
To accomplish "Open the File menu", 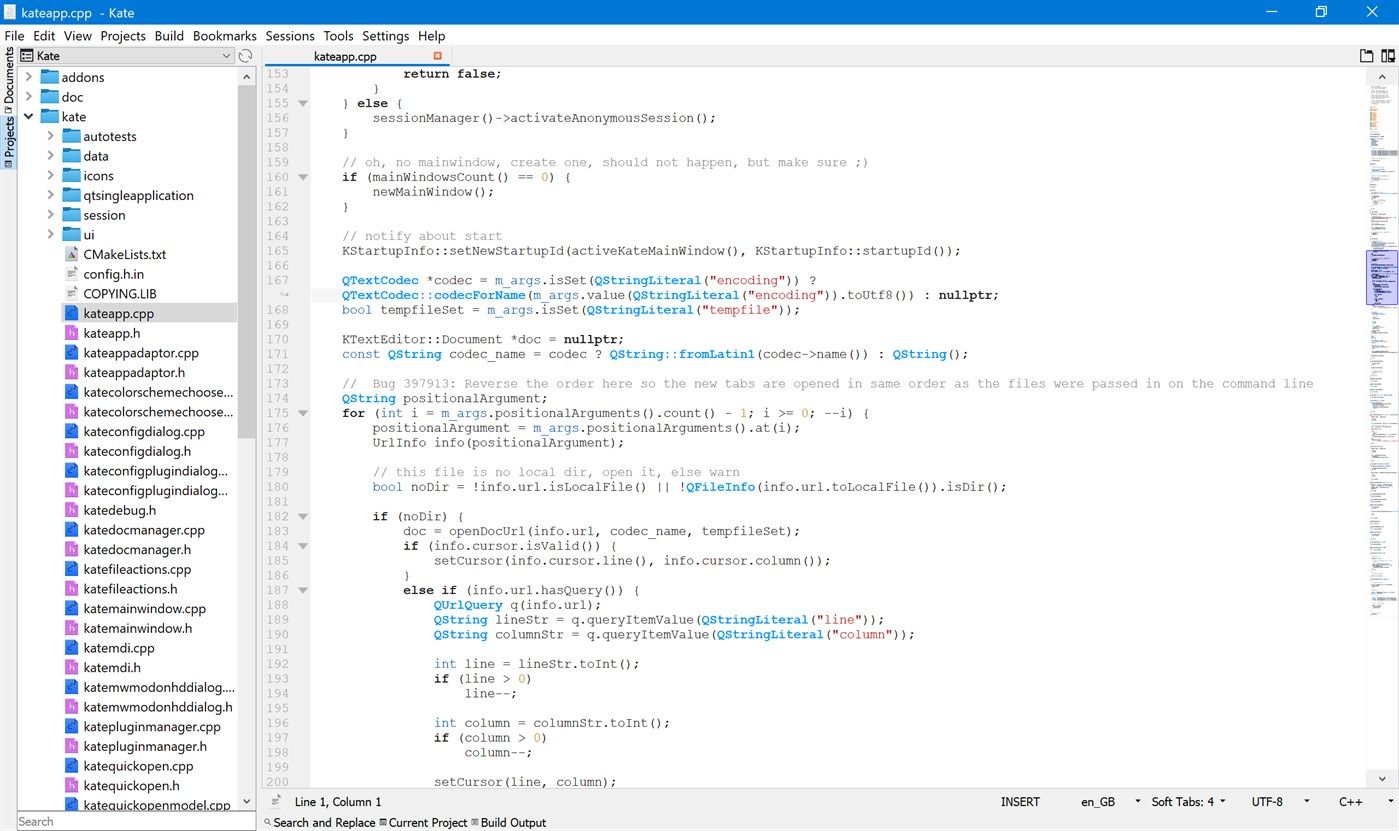I will tap(14, 36).
